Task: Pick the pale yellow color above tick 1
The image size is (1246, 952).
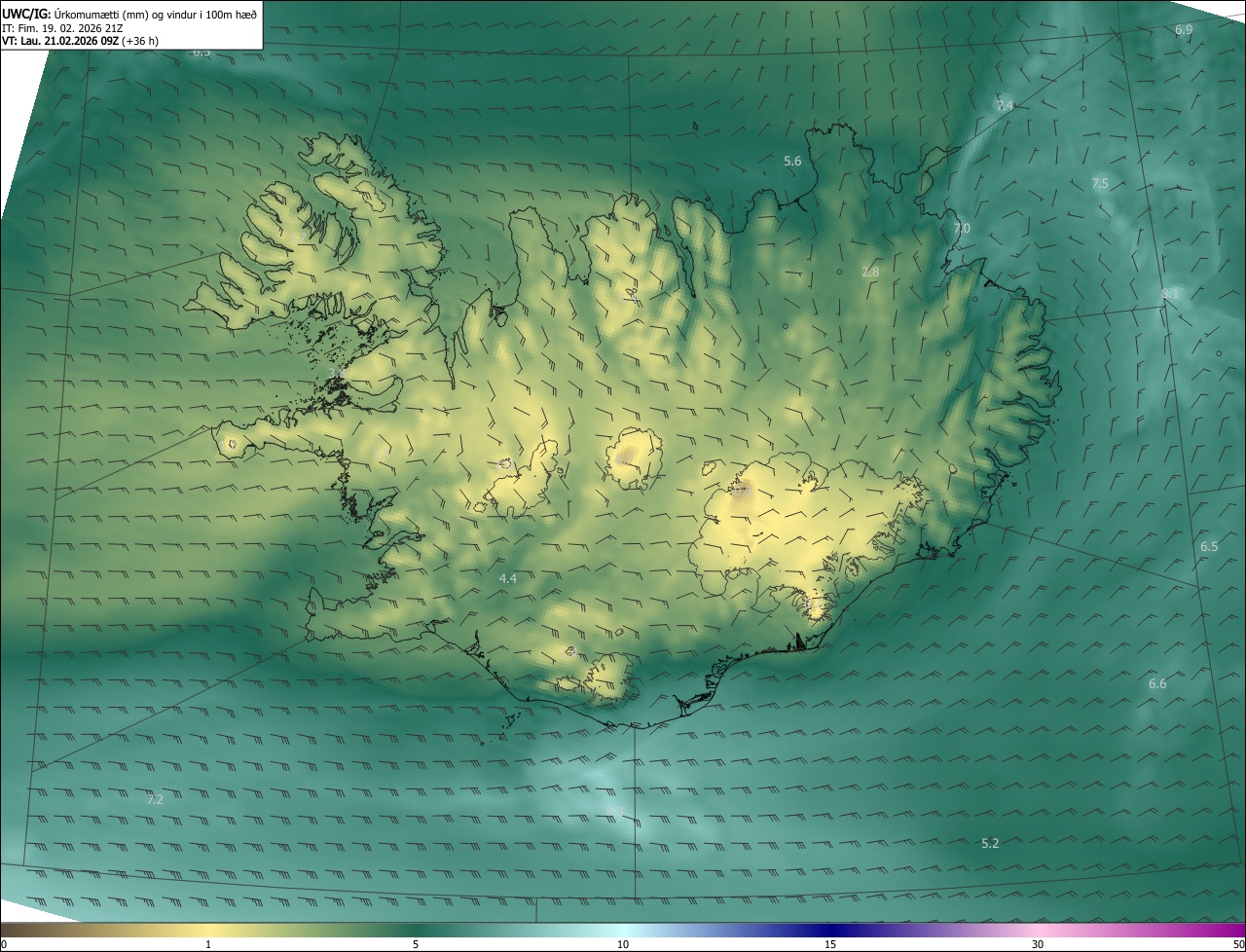Action: pos(208,930)
